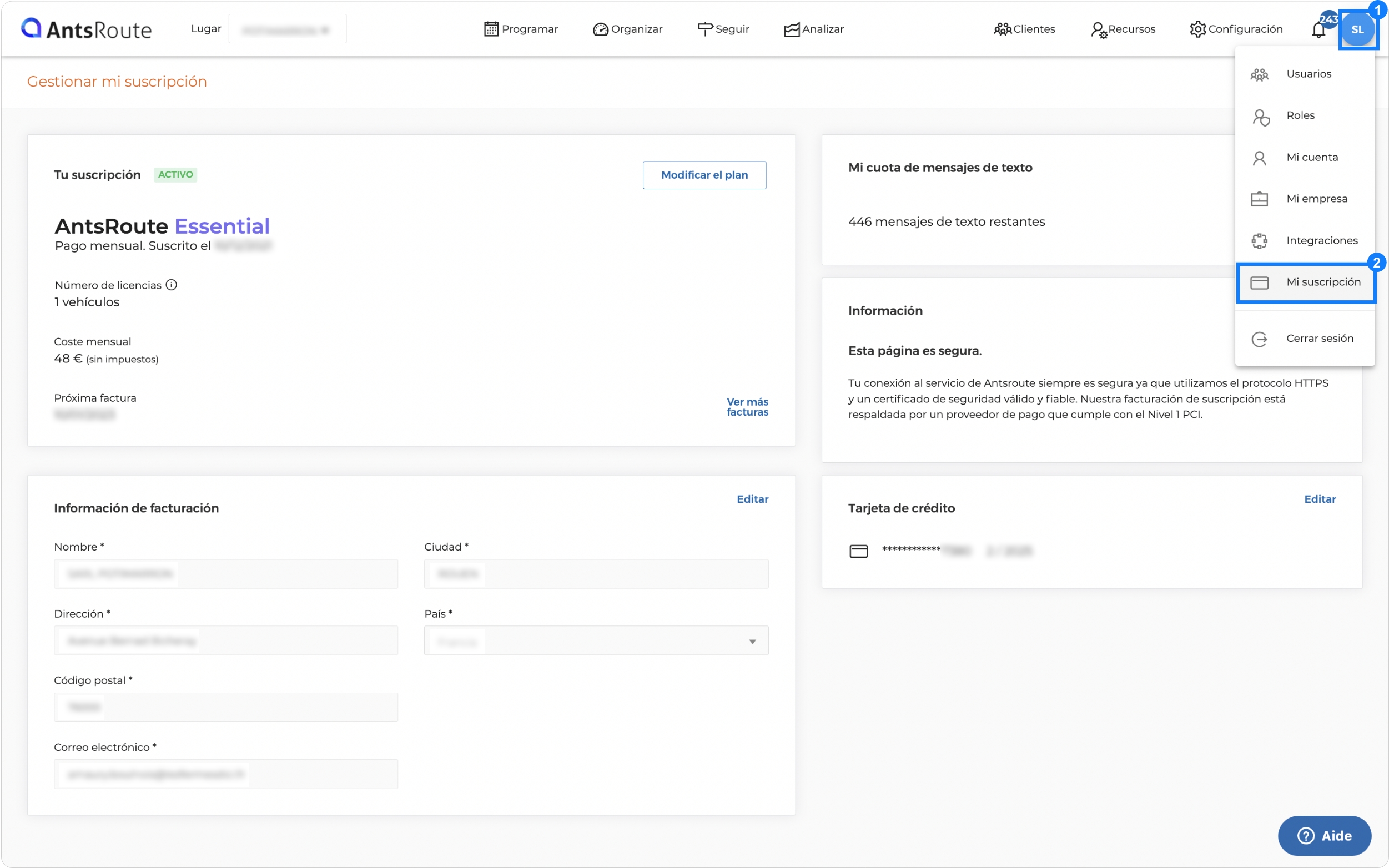Viewport: 1389px width, 868px height.
Task: Click the credit card icon
Action: (858, 551)
